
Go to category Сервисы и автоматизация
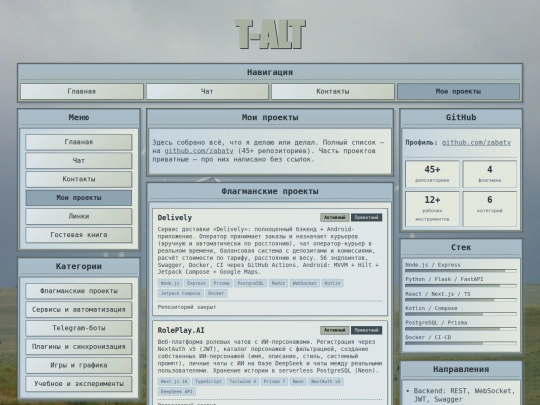(79, 310)
